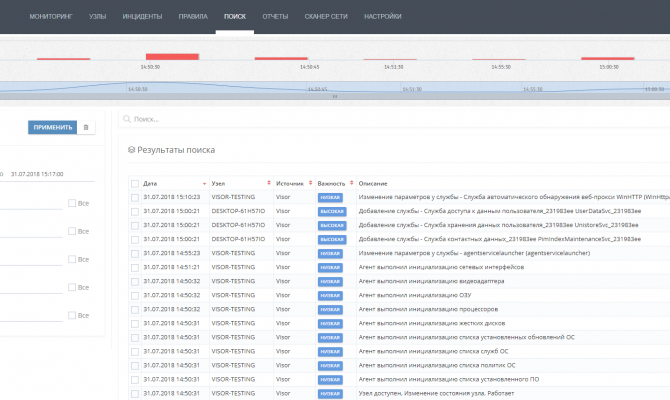Click the magnifier icon in search bar
The image size is (670, 400).
[x=126, y=119]
